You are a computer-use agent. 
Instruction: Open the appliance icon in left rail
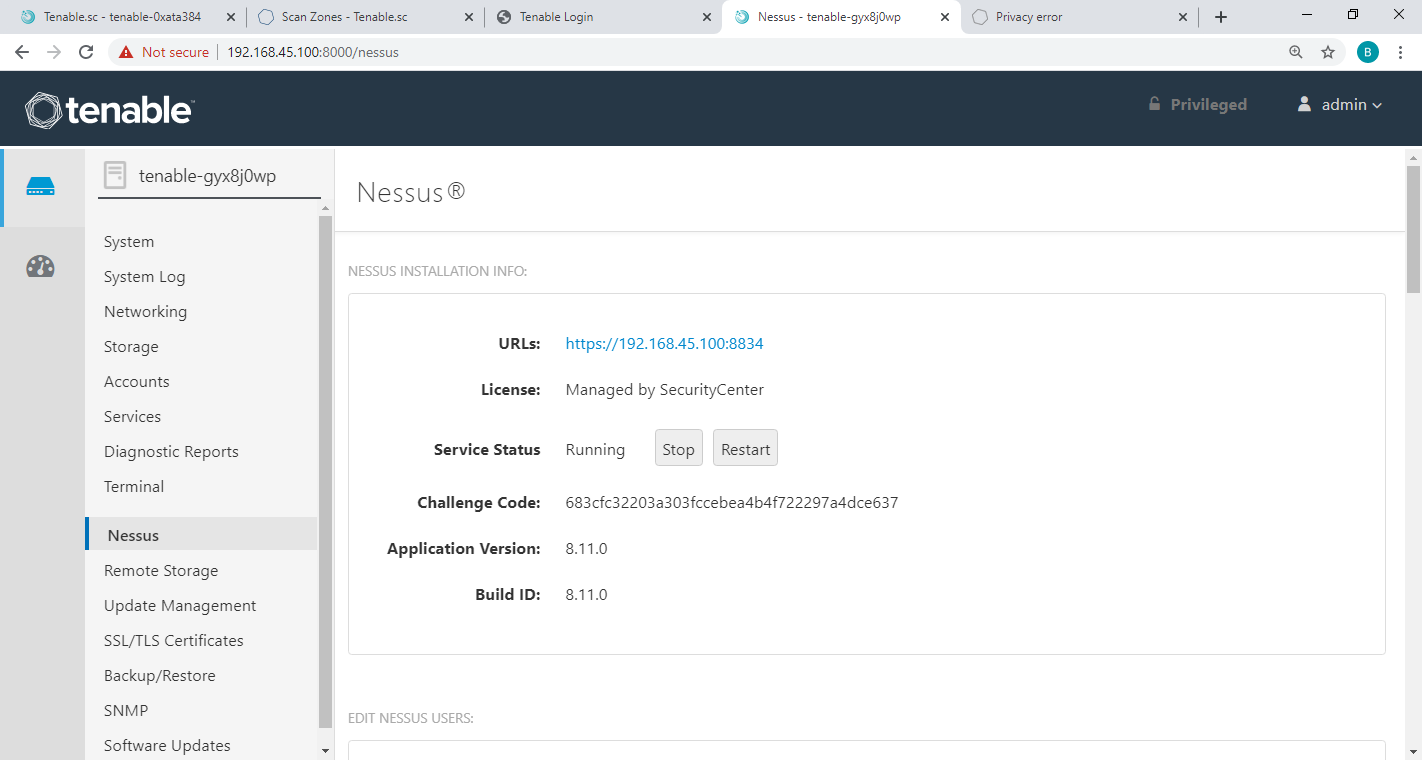click(x=41, y=187)
